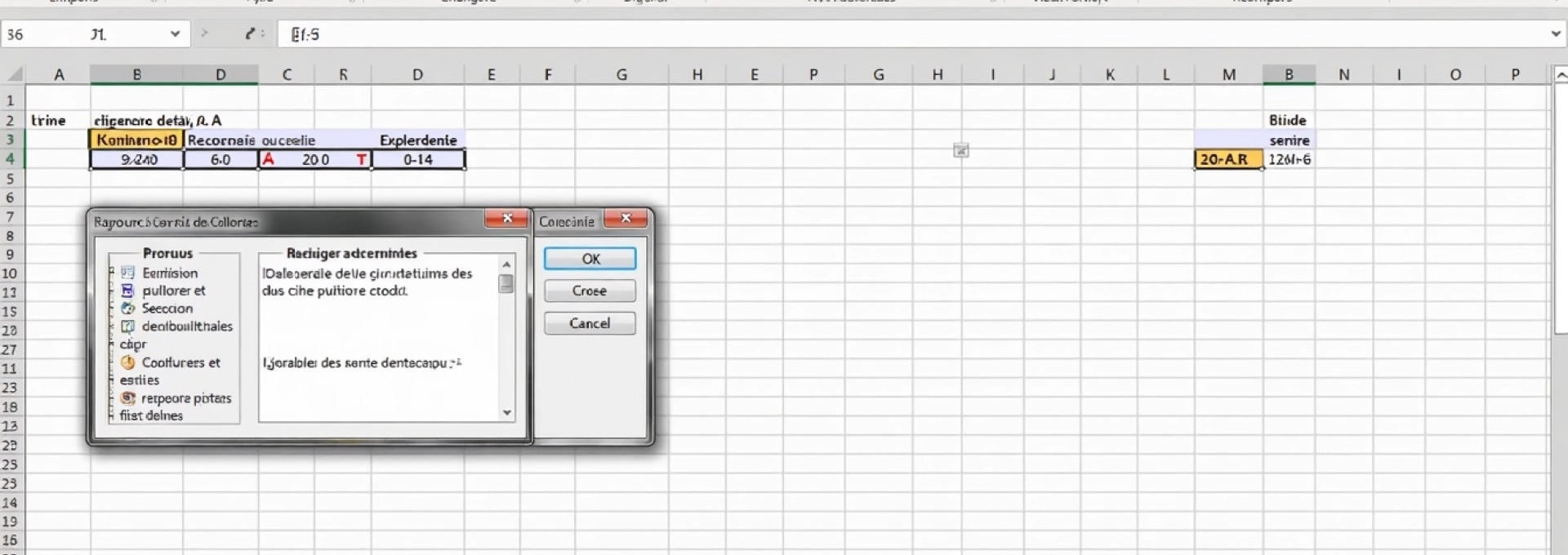Click the dialog text scrollbar thumb
The height and width of the screenshot is (555, 1568).
[506, 283]
